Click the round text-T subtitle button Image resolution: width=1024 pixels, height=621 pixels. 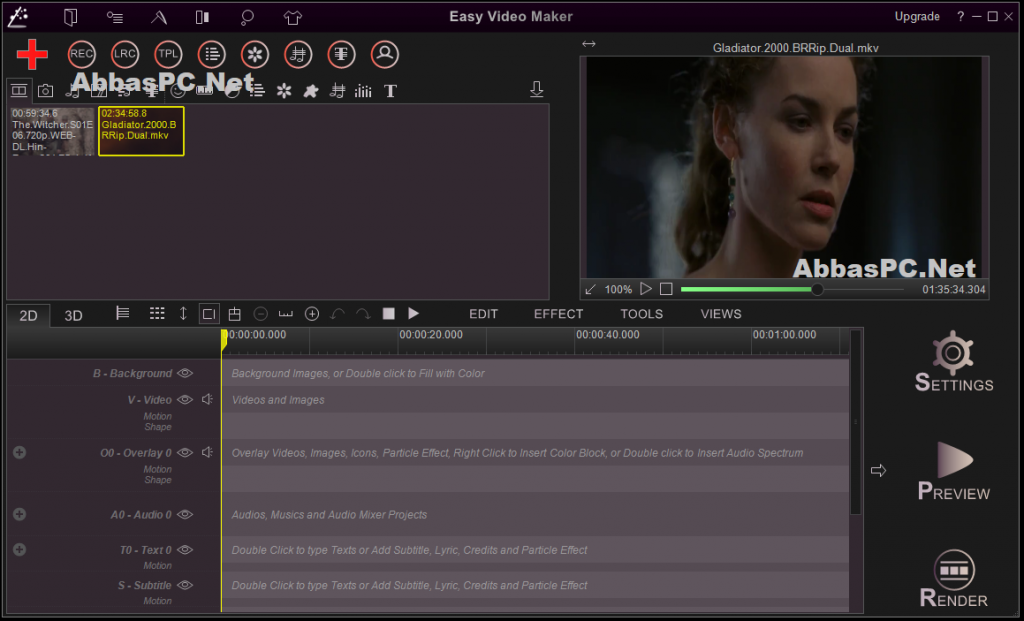[x=342, y=54]
